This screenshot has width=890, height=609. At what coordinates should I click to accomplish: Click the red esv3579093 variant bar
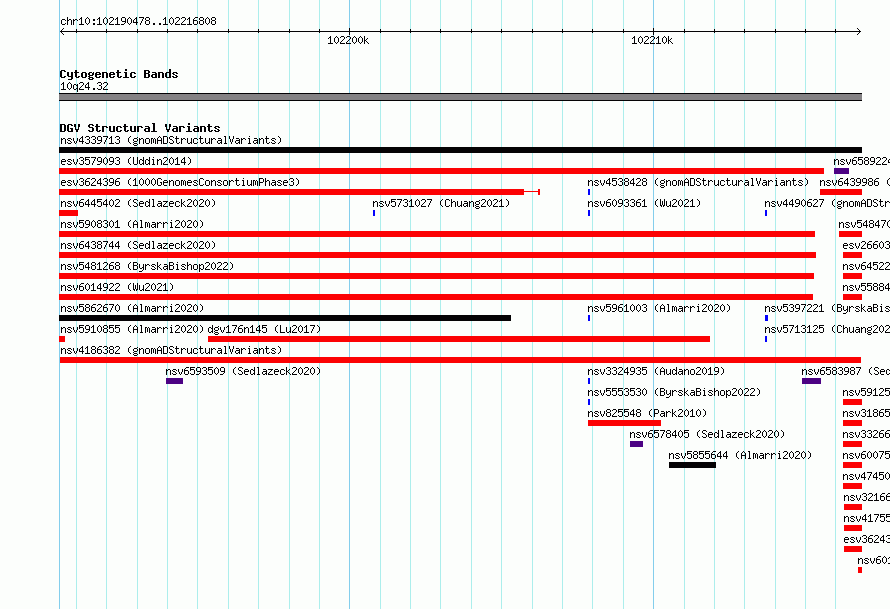tap(442, 171)
